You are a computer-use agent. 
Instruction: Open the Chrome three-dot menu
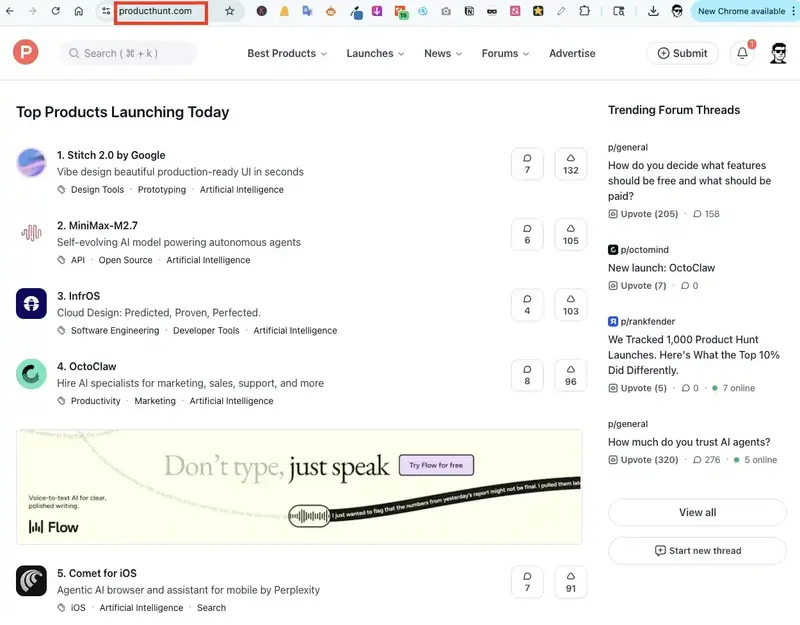tap(794, 11)
